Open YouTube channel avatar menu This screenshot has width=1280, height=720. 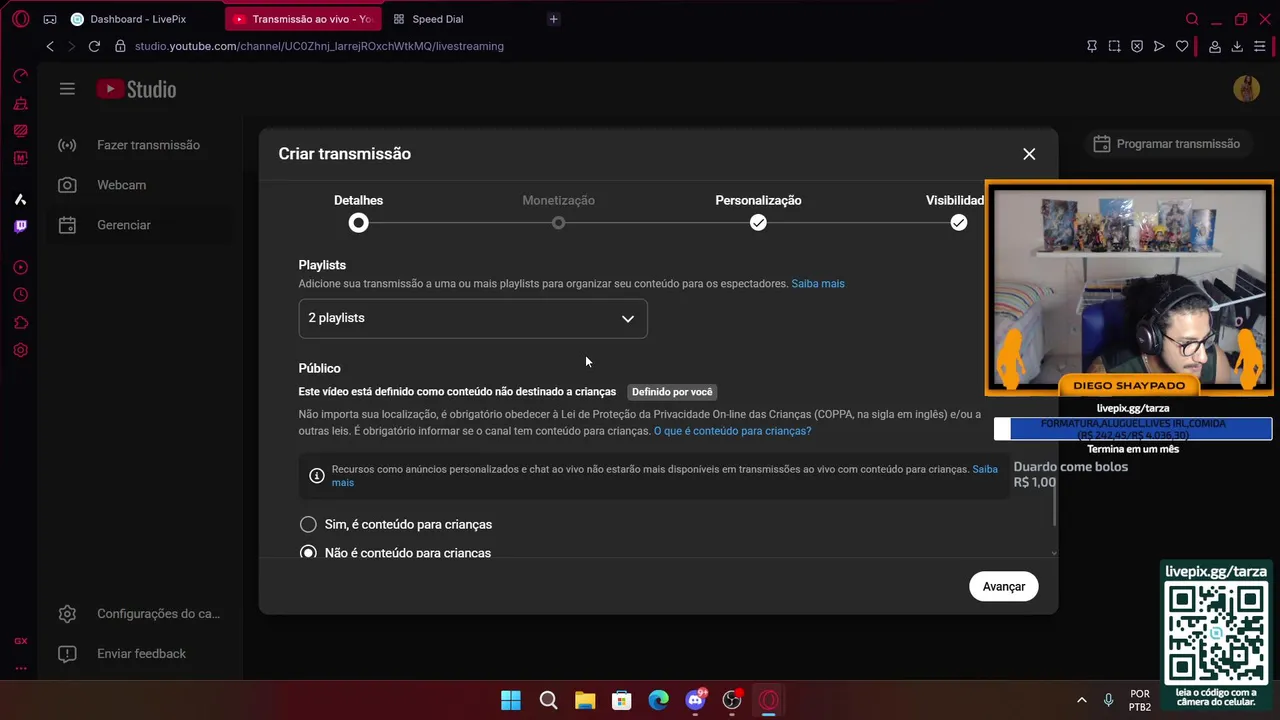(1246, 89)
